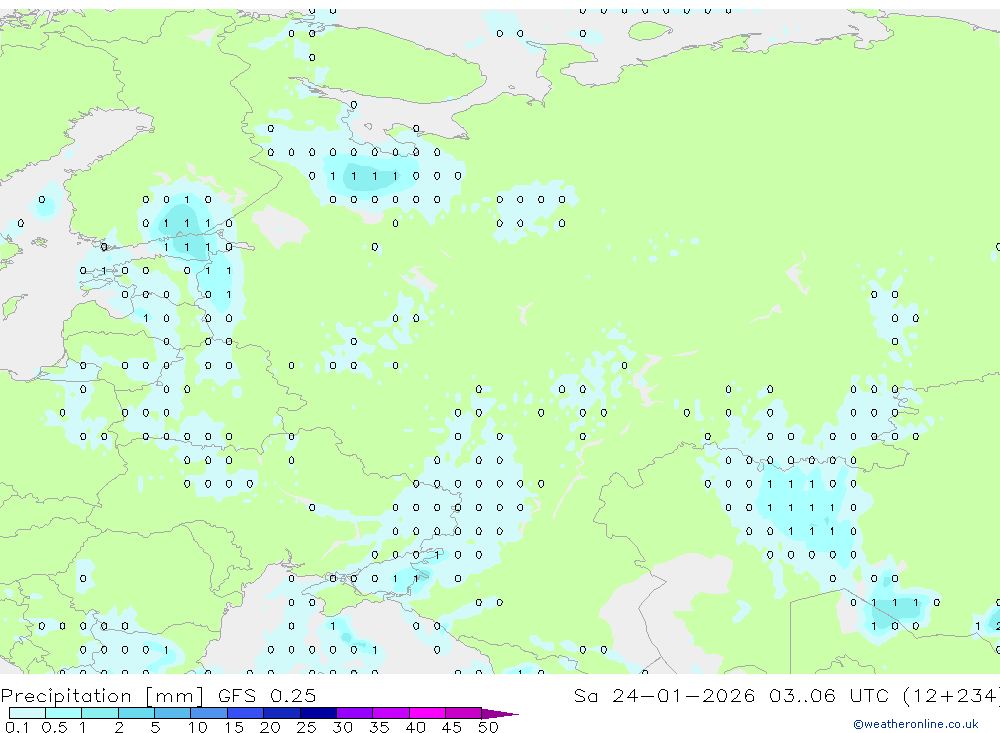
Task: Select the 40–45 mm magenta legend swatch
Action: point(427,713)
